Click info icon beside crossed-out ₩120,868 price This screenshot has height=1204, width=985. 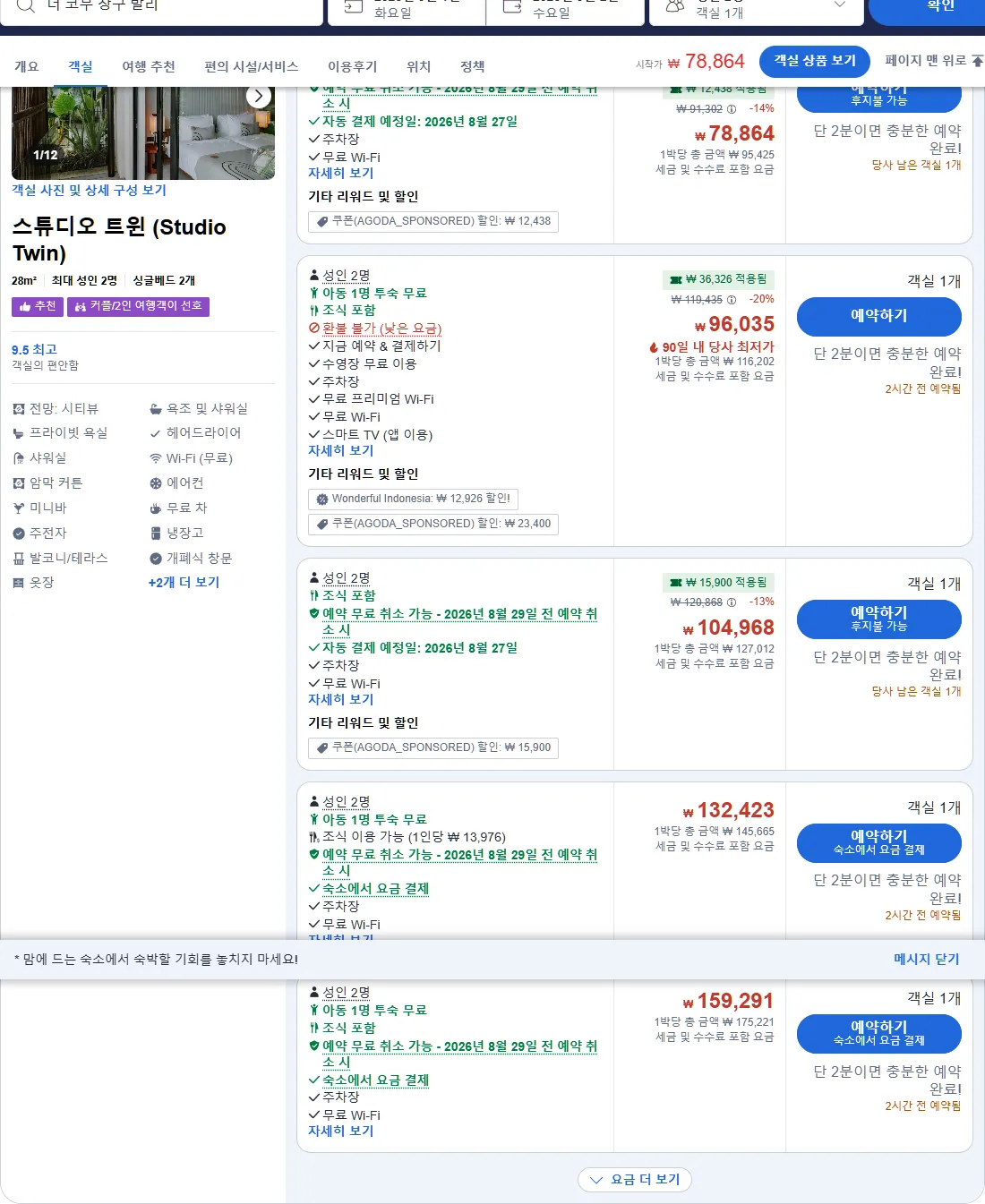(732, 602)
